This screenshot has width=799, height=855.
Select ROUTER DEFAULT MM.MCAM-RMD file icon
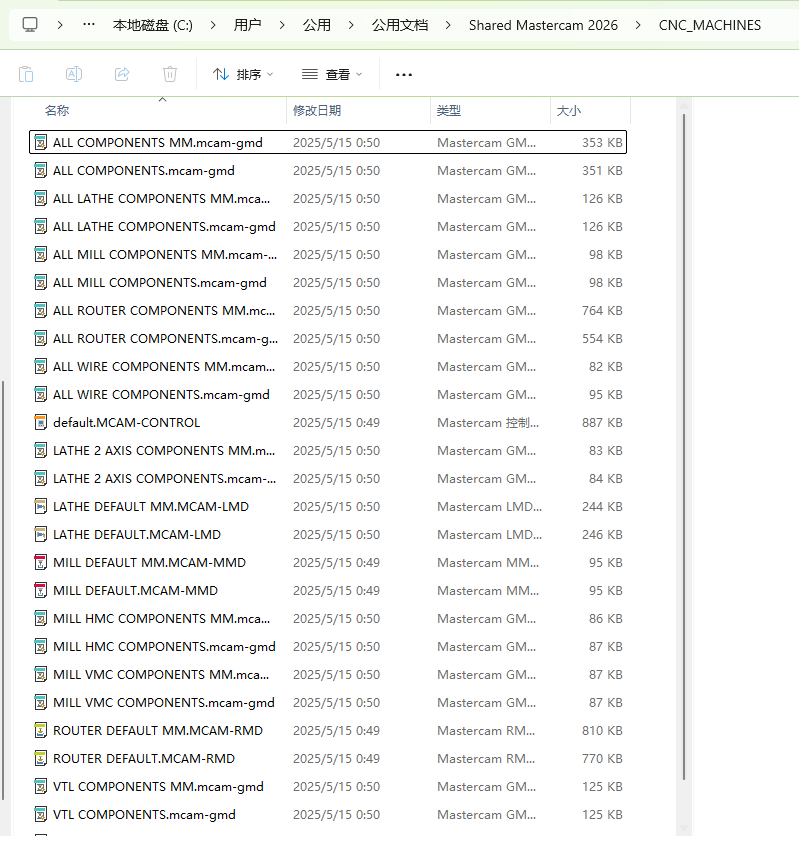(40, 731)
